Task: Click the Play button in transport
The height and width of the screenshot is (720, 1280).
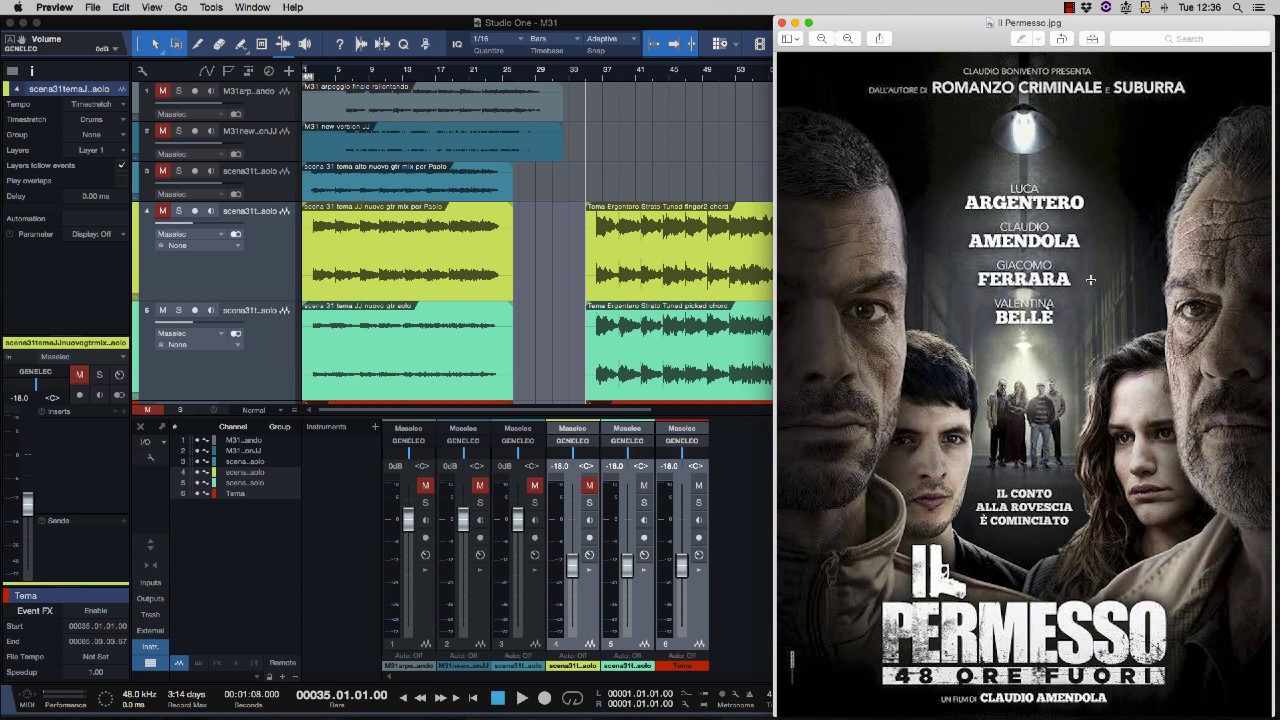Action: (521, 698)
